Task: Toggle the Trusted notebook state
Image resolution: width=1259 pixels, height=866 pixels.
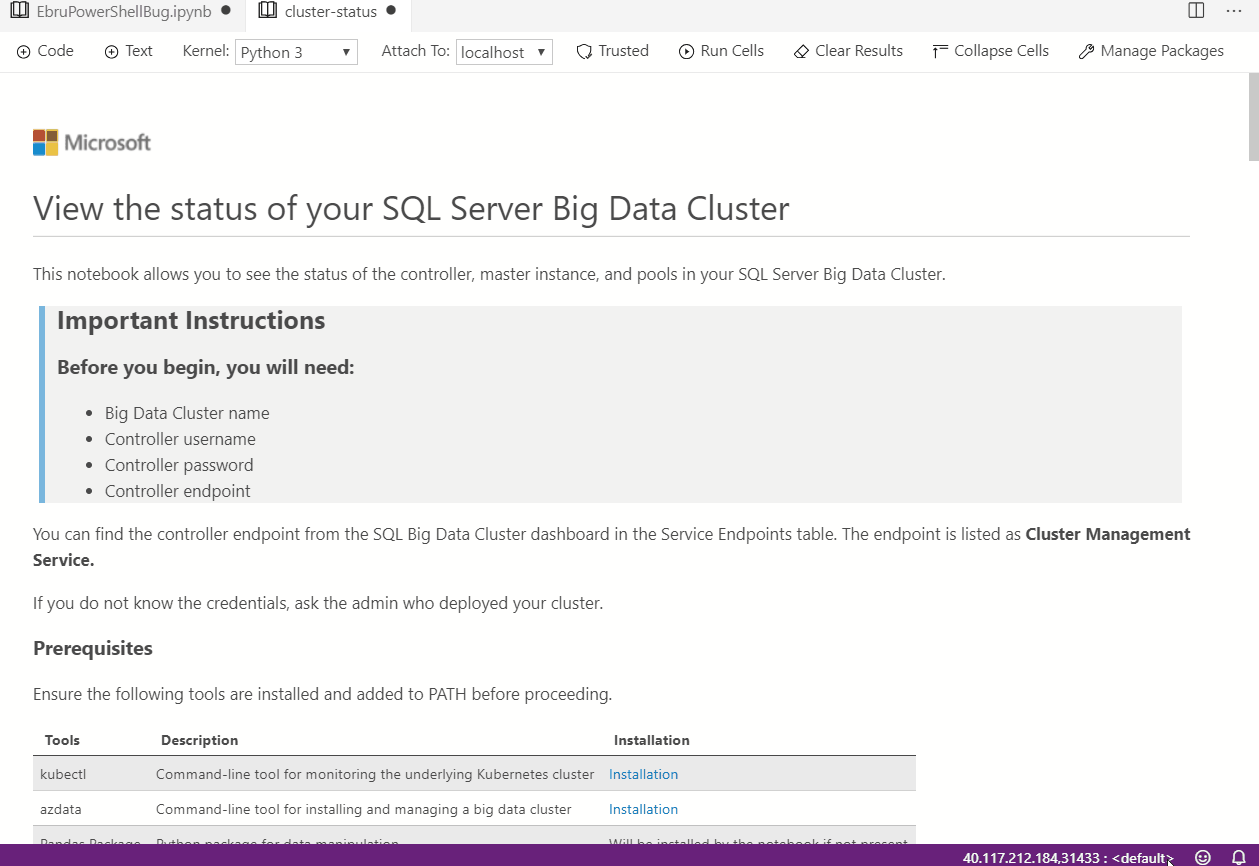Action: (x=612, y=51)
